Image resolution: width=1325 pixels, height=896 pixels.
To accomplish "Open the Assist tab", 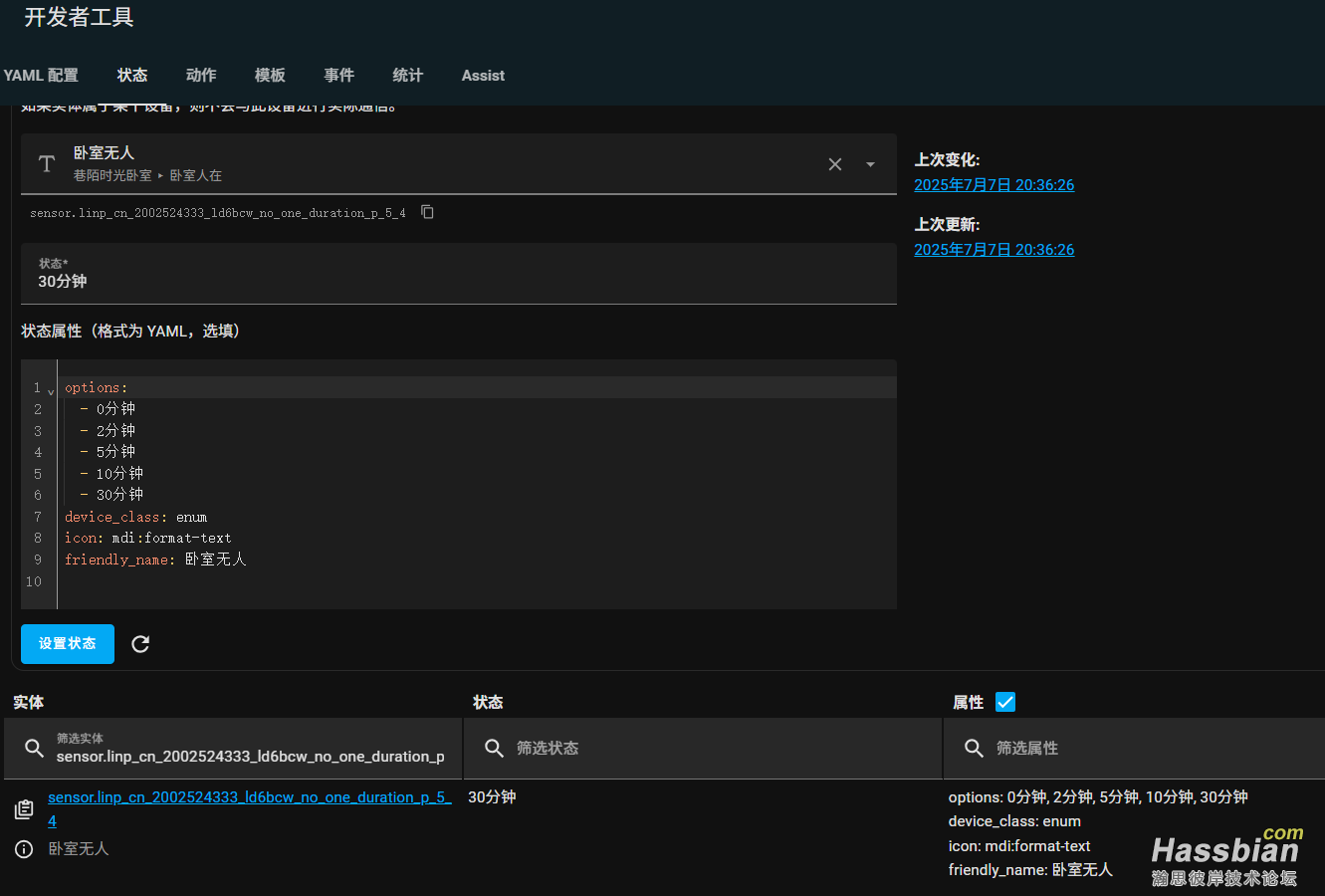I will 483,76.
